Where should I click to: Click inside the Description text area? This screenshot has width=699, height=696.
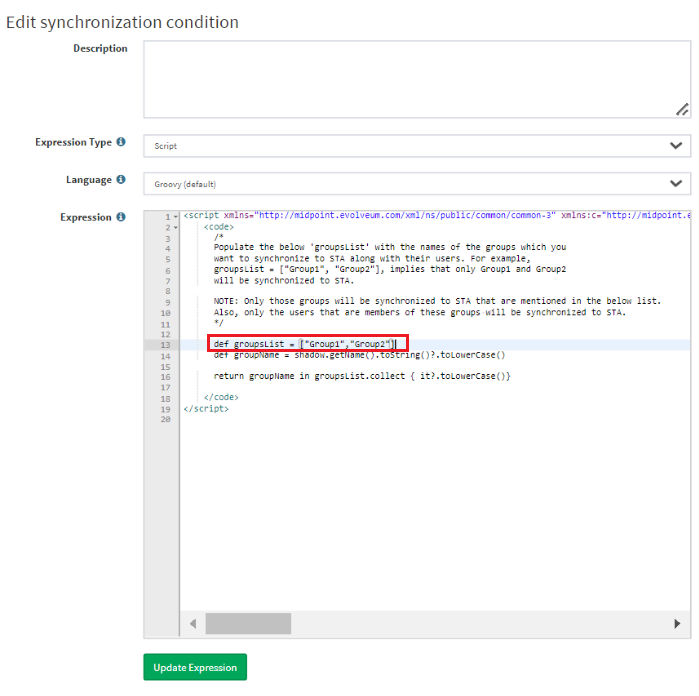417,79
